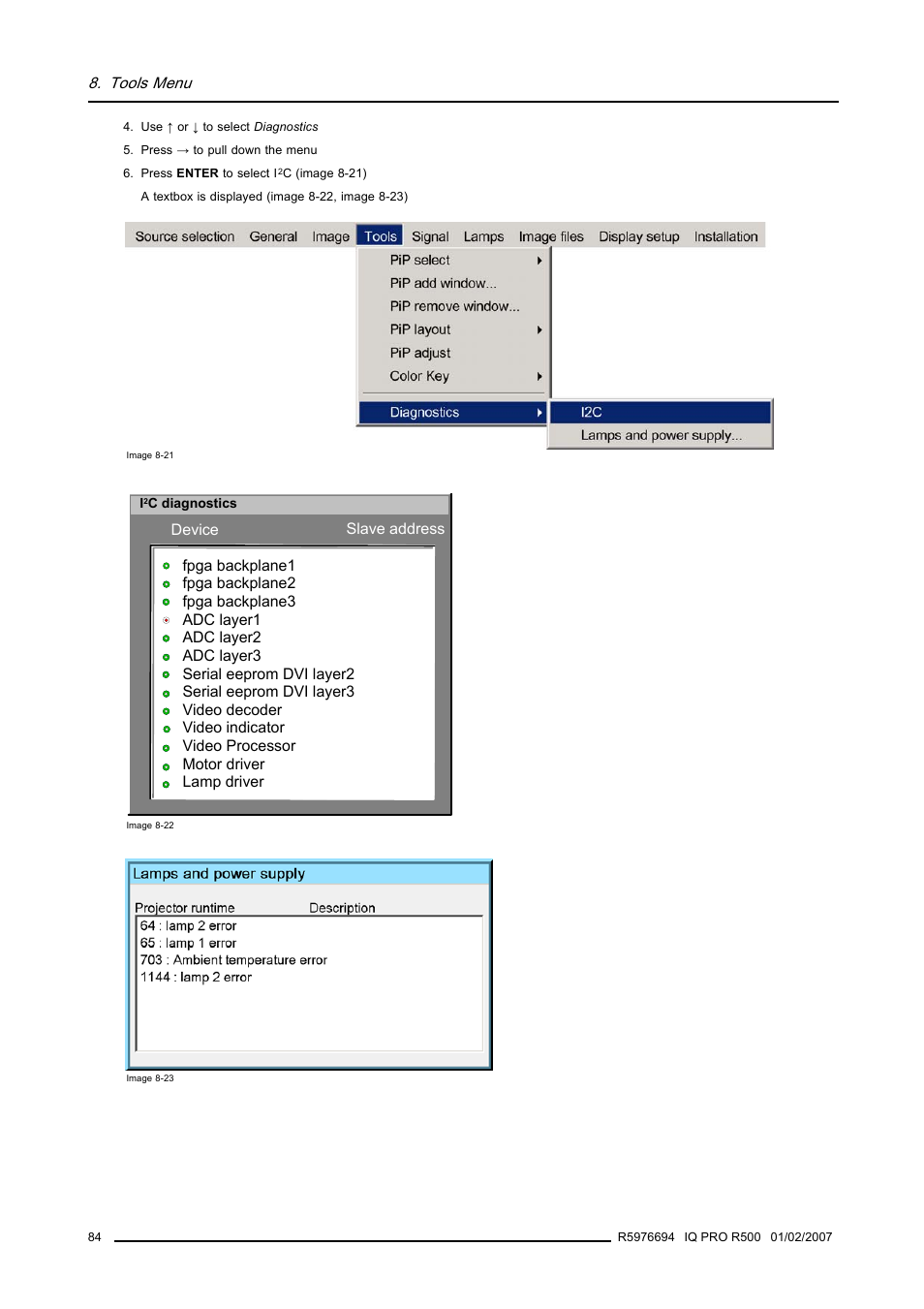
Task: Select the 'Video indicator' row
Action: pyautogui.click(x=233, y=728)
